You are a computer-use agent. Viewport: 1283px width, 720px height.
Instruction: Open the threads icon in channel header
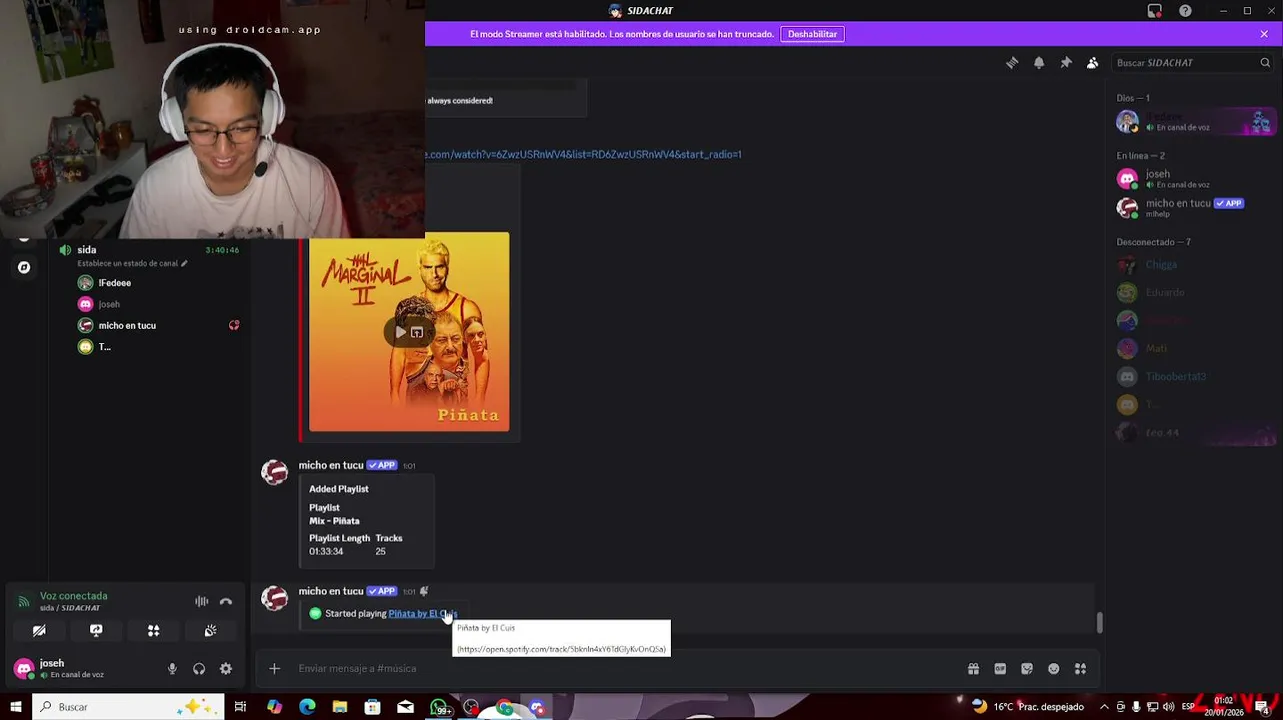(x=1012, y=63)
